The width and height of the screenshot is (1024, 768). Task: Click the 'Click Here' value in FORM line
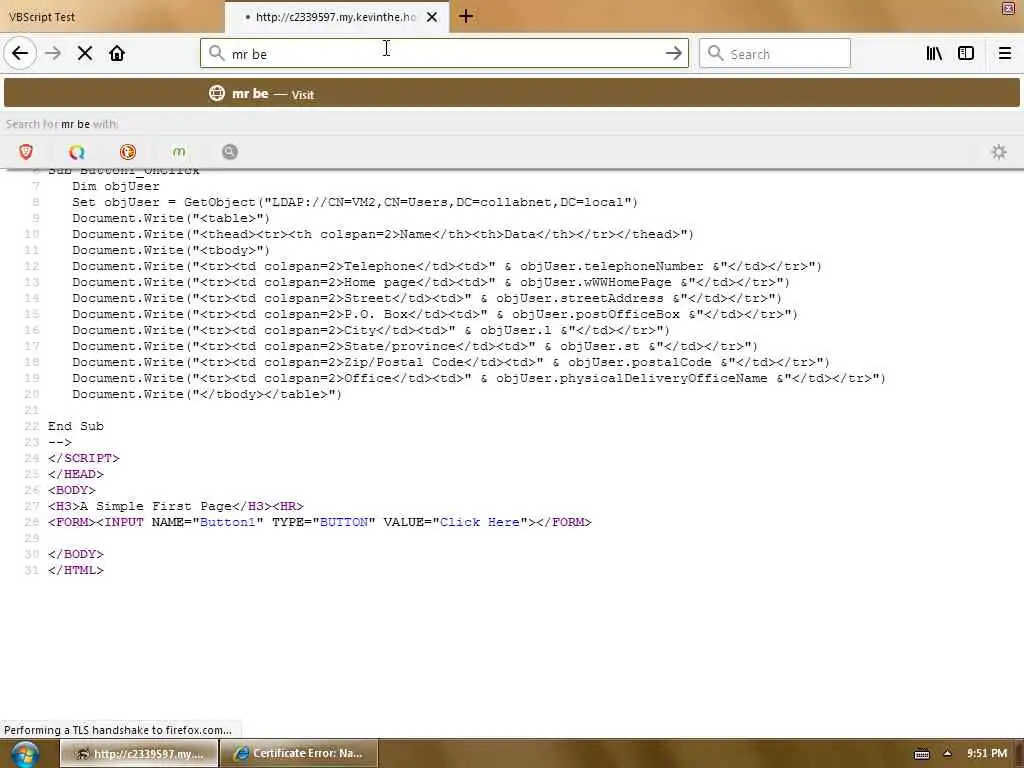pos(480,522)
